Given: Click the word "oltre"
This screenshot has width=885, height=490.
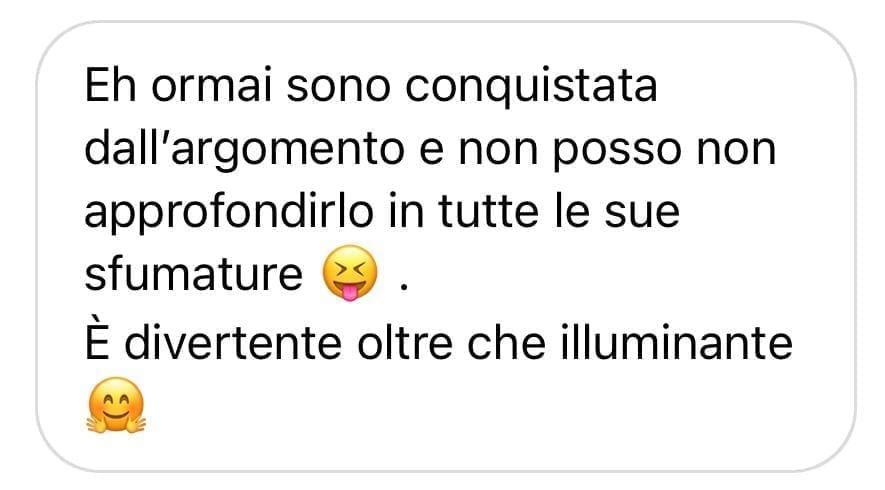Looking at the screenshot, I should click(405, 342).
